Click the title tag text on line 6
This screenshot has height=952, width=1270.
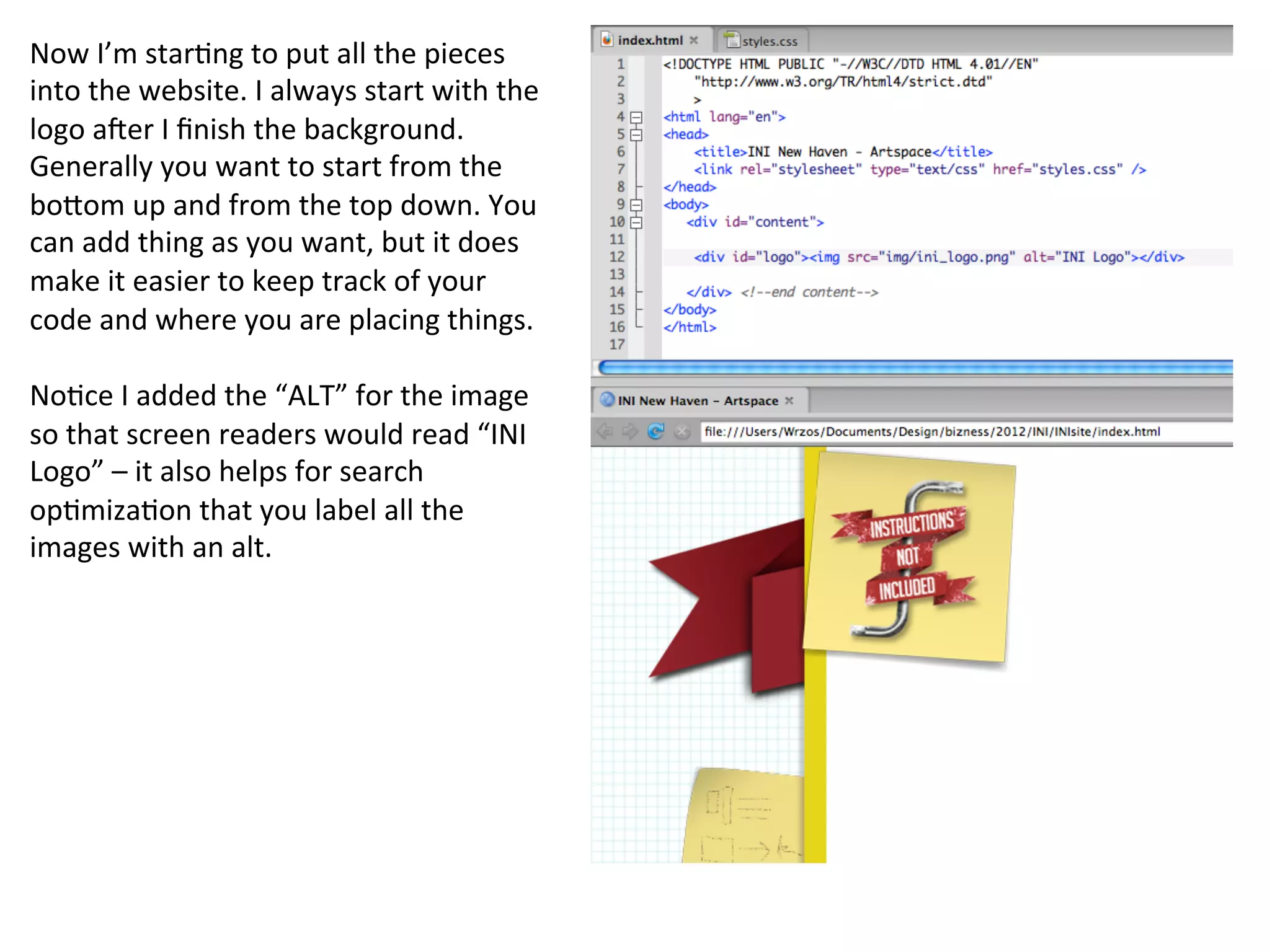tap(843, 152)
